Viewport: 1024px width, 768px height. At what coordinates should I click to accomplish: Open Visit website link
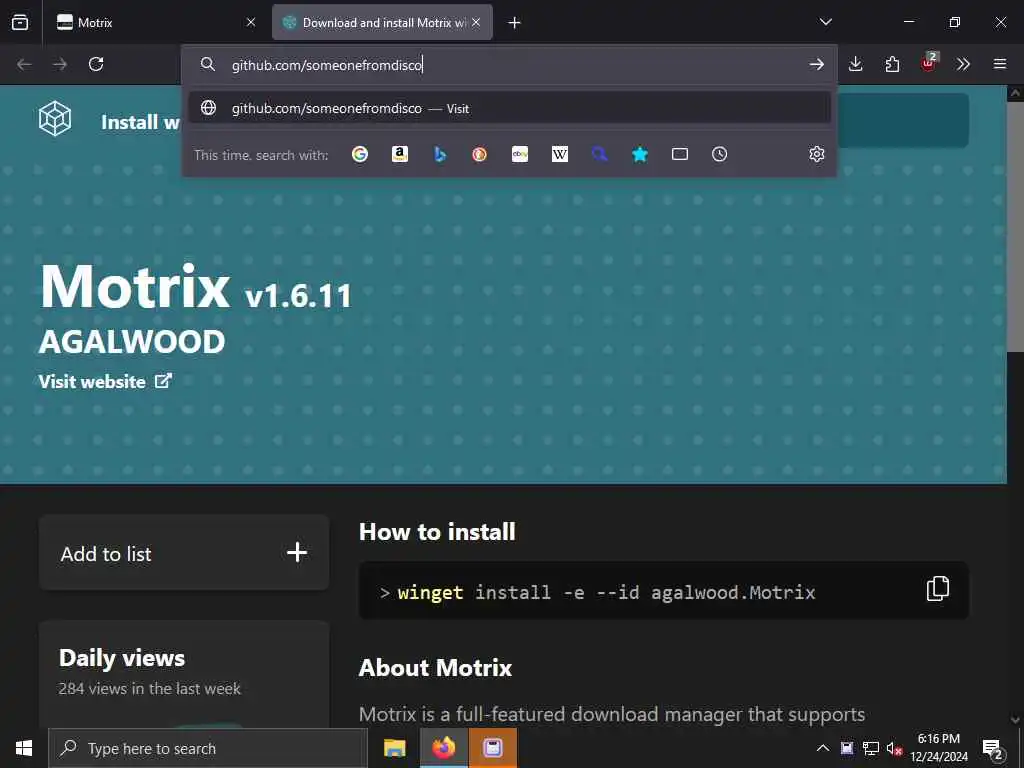105,381
